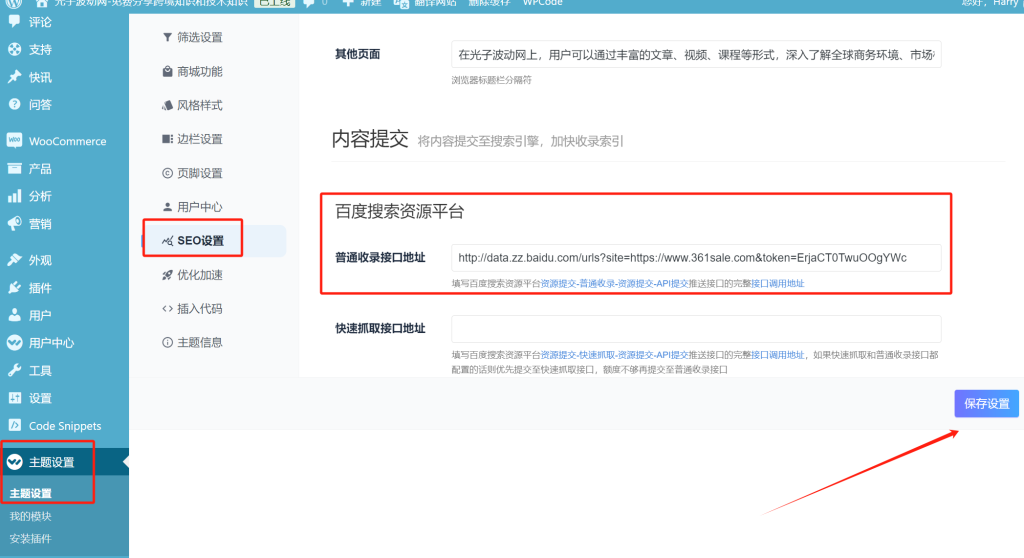This screenshot has height=558, width=1024.
Task: Click the 百度搜索资源平台 heading
Action: (400, 211)
